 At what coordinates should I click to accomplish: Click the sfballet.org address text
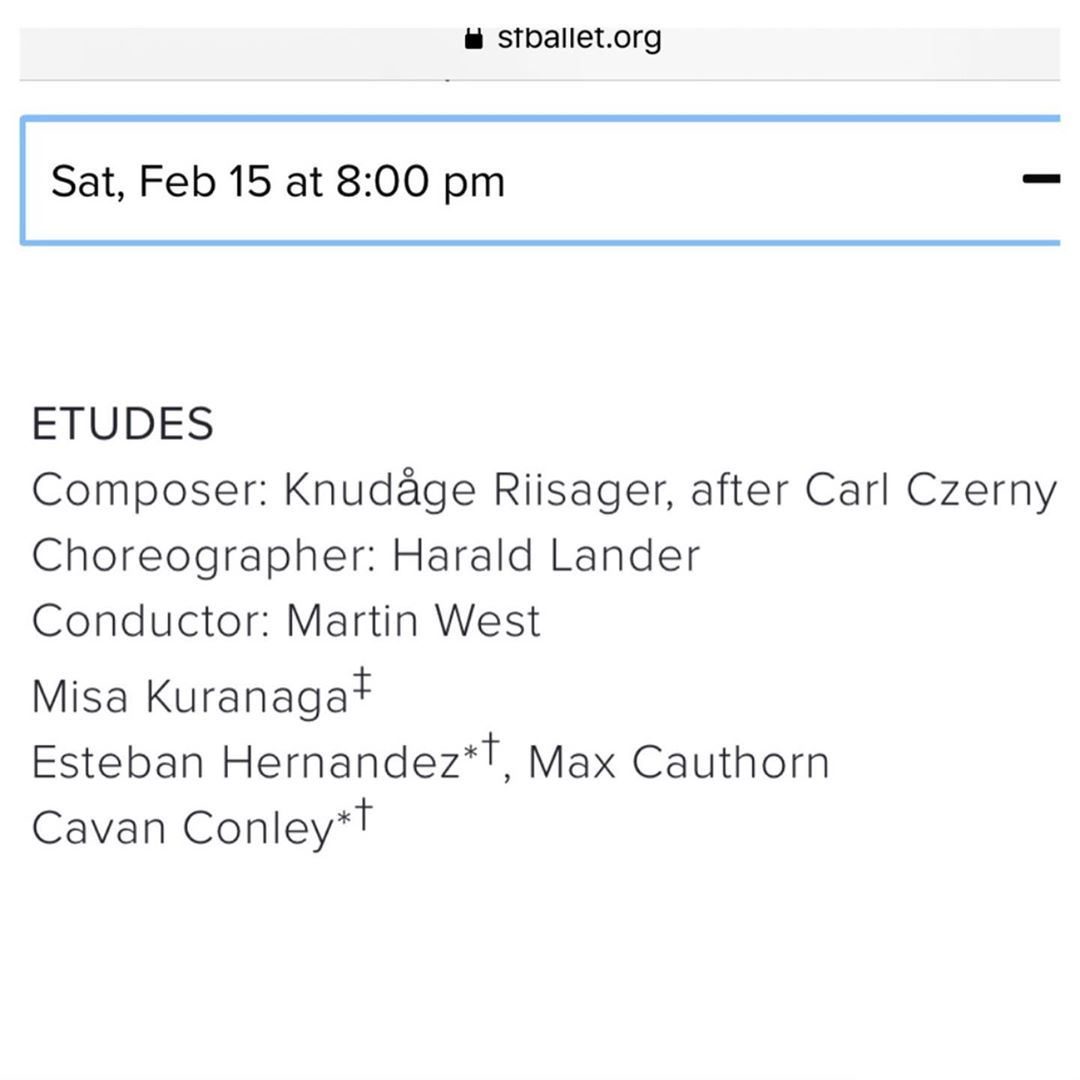[x=579, y=38]
